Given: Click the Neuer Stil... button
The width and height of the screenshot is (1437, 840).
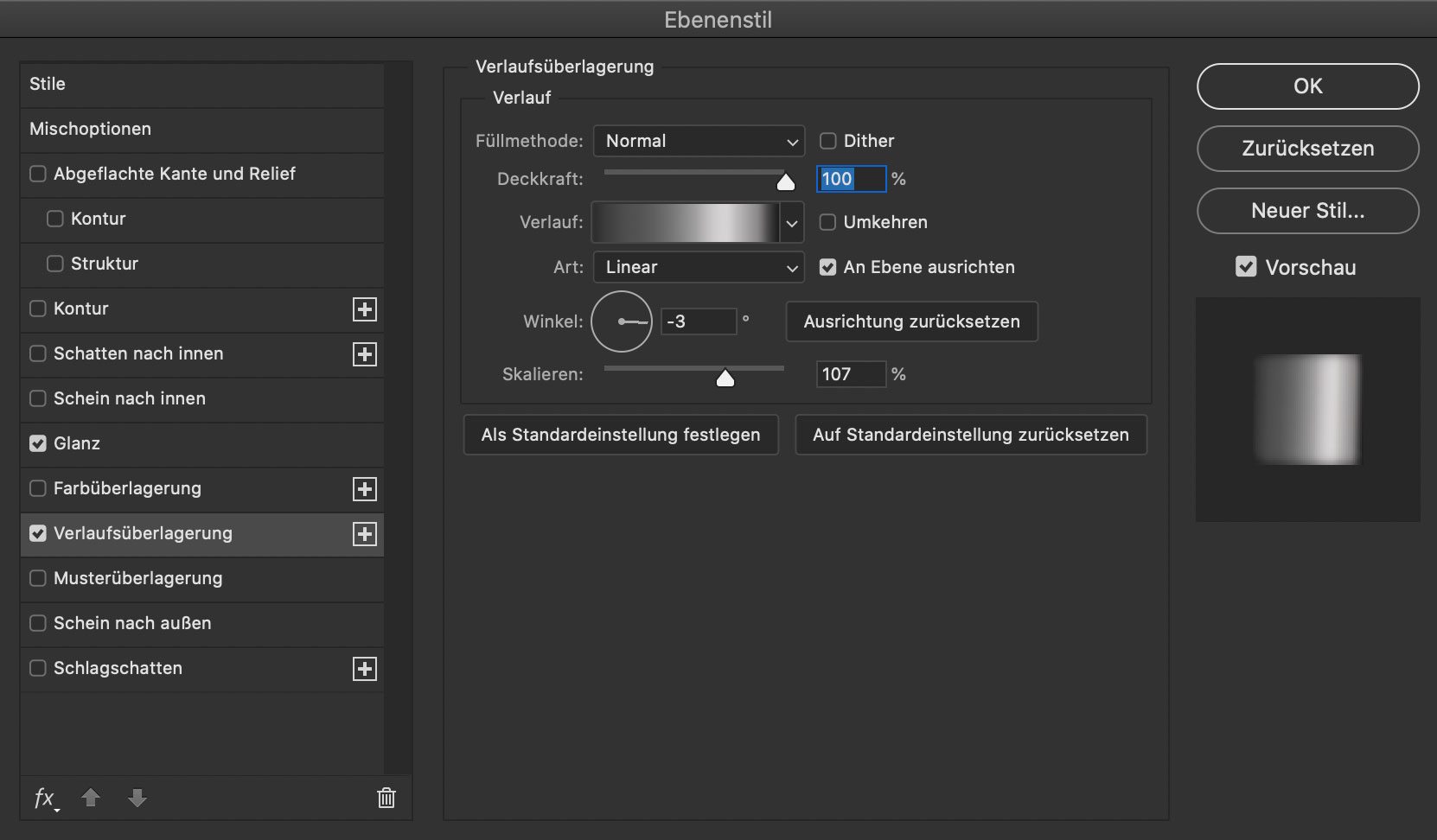Looking at the screenshot, I should 1307,211.
